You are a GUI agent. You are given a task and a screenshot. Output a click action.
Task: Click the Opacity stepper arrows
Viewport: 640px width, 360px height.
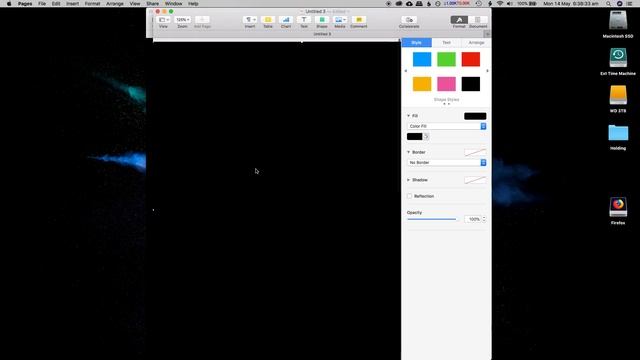[484, 219]
